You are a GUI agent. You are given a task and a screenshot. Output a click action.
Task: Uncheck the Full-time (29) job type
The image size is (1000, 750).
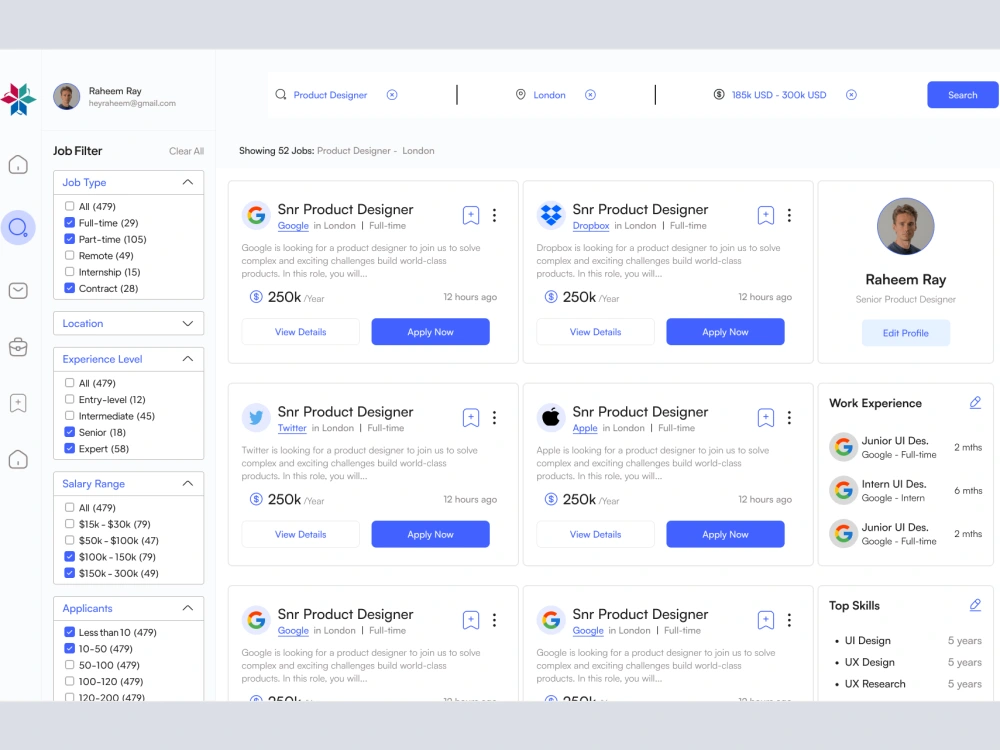coord(70,223)
